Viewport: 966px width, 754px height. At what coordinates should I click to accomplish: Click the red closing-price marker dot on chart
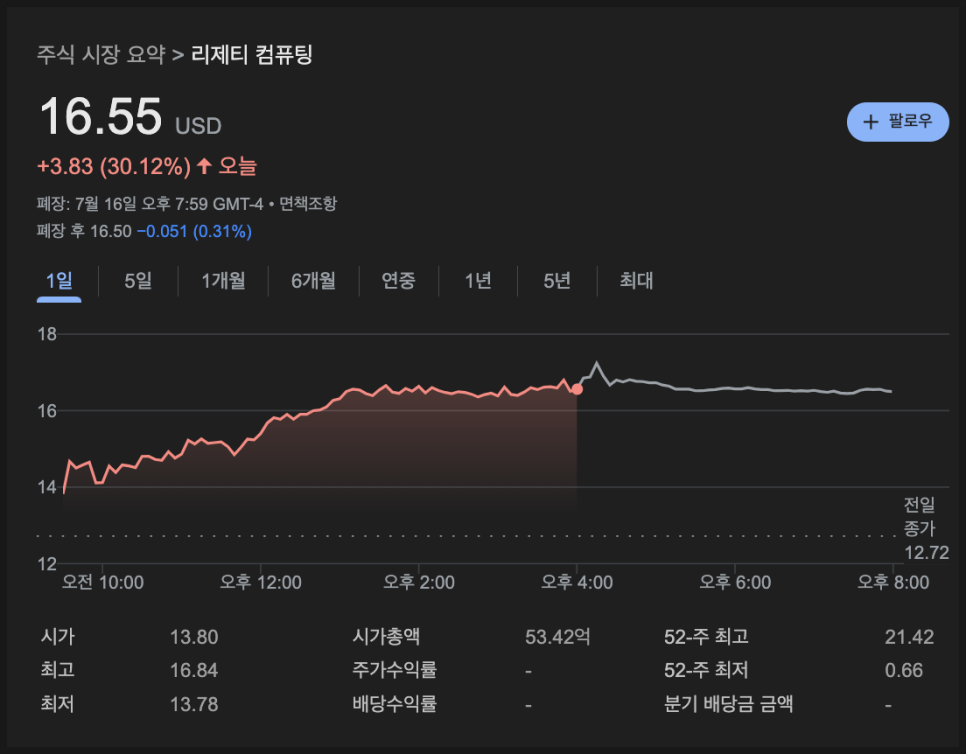click(577, 389)
